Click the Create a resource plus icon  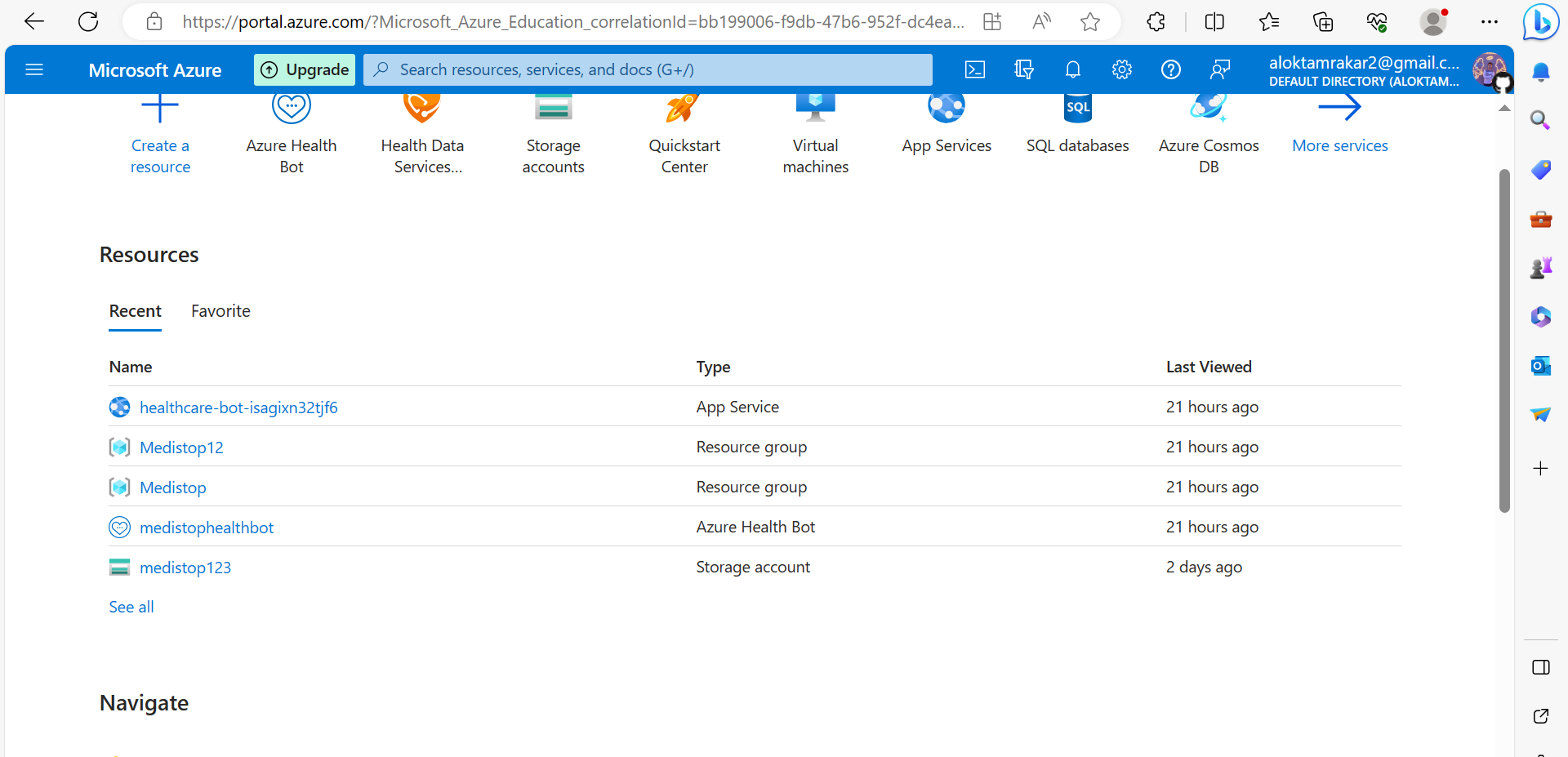(x=160, y=108)
